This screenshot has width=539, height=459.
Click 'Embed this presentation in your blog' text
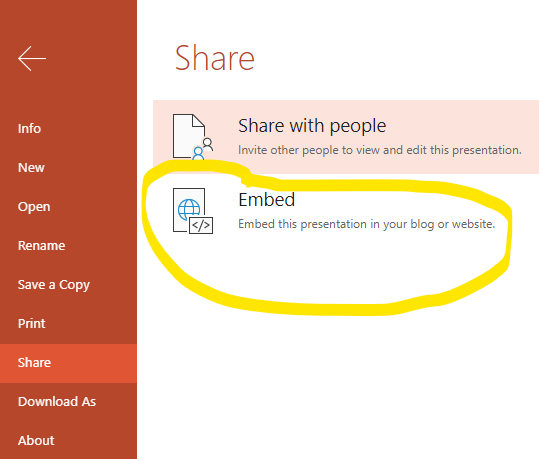366,224
